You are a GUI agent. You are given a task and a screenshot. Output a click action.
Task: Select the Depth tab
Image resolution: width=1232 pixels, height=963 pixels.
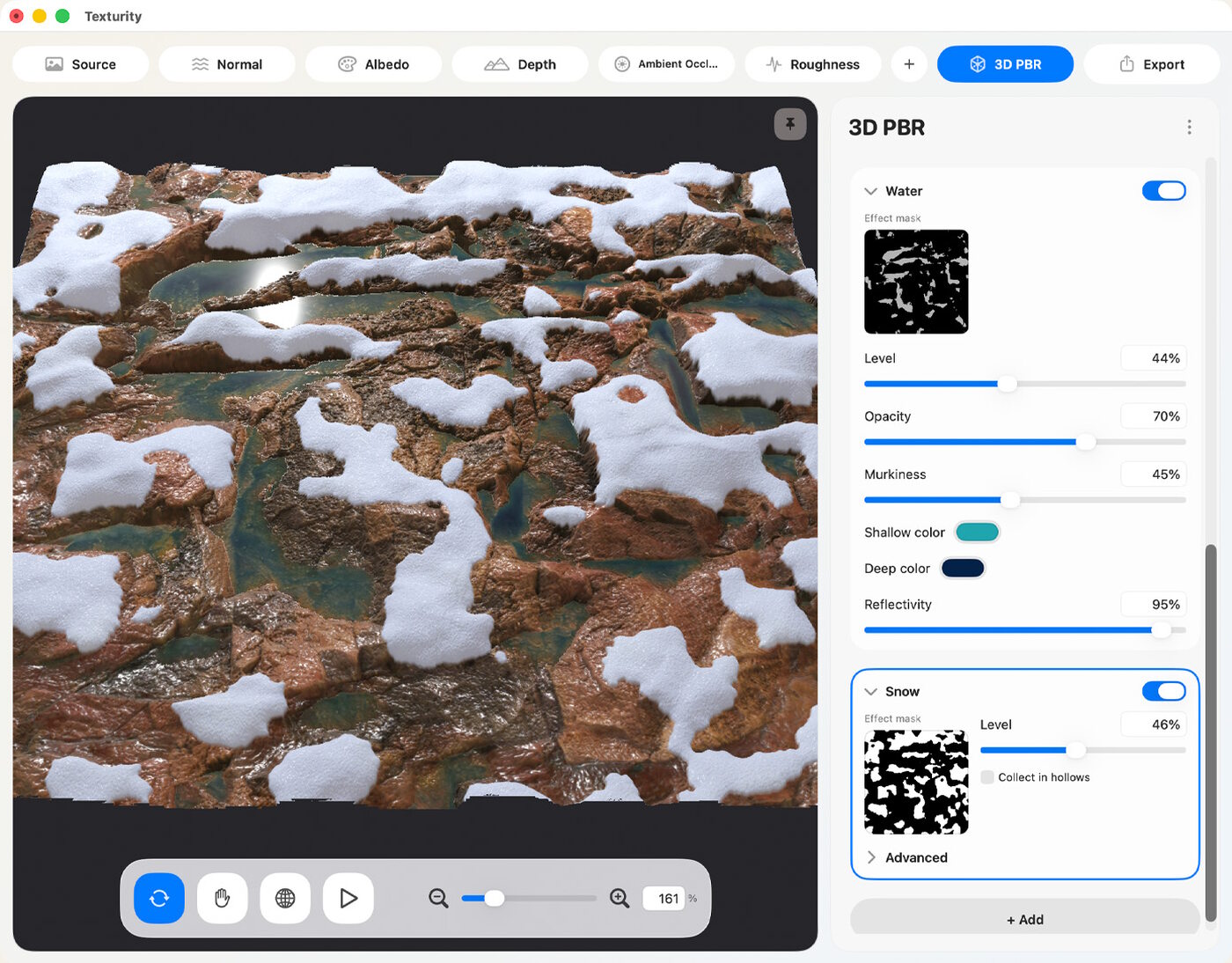pos(520,64)
